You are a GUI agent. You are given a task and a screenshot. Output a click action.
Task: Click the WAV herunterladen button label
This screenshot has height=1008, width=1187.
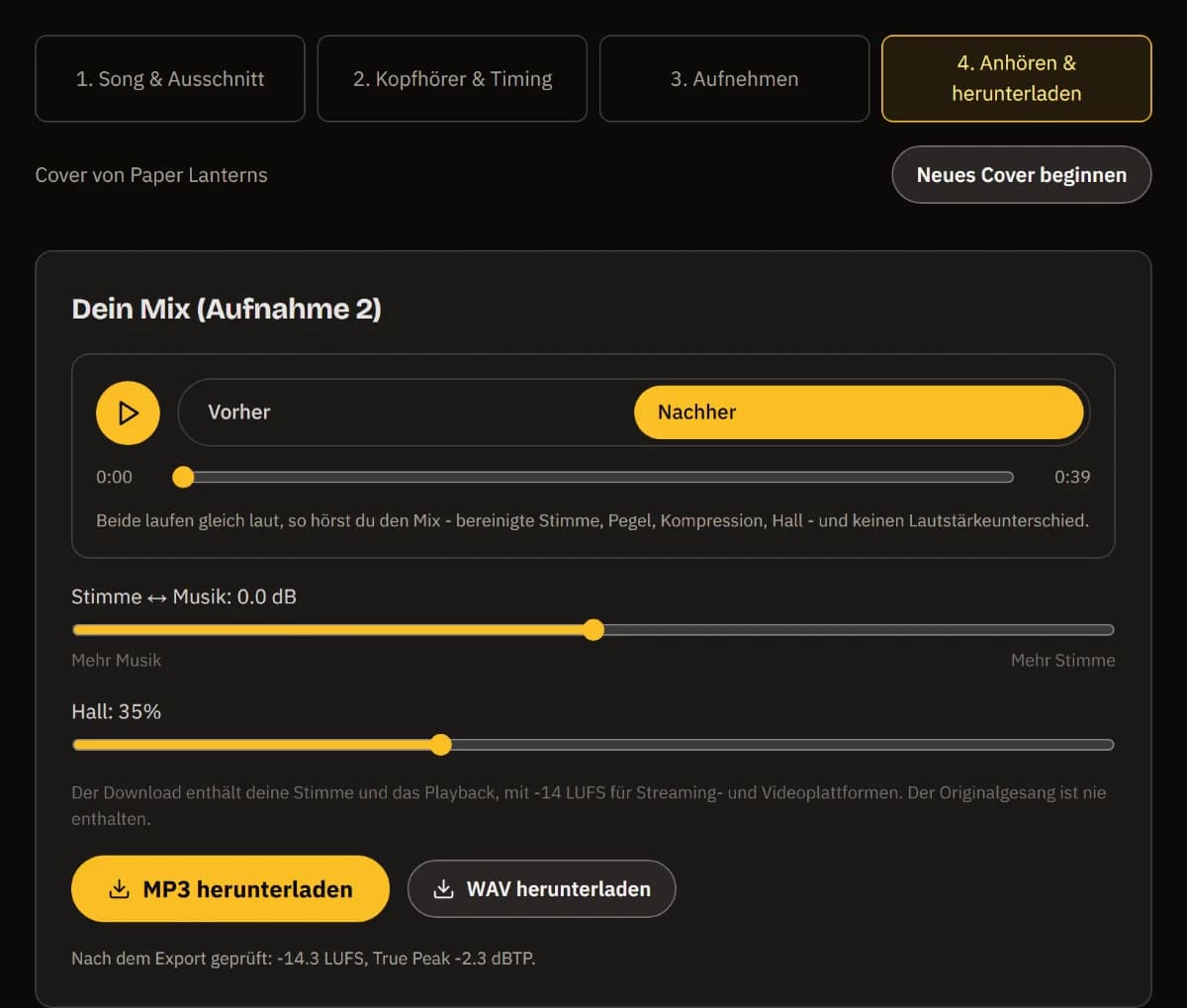click(559, 889)
